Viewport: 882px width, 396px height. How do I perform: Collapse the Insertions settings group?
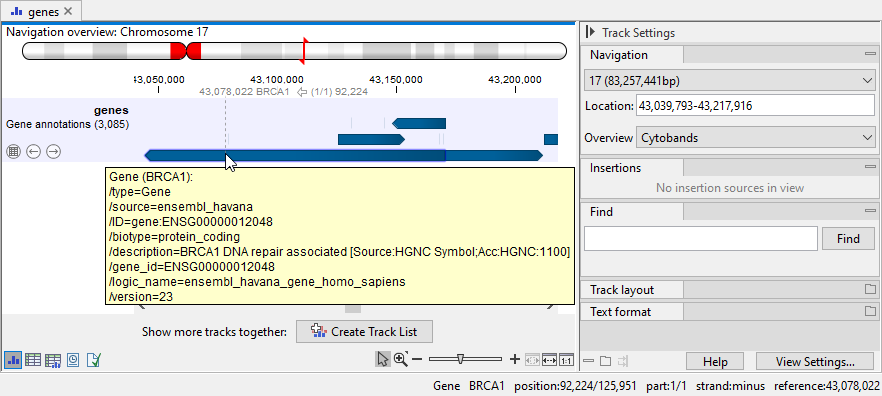[x=870, y=167]
